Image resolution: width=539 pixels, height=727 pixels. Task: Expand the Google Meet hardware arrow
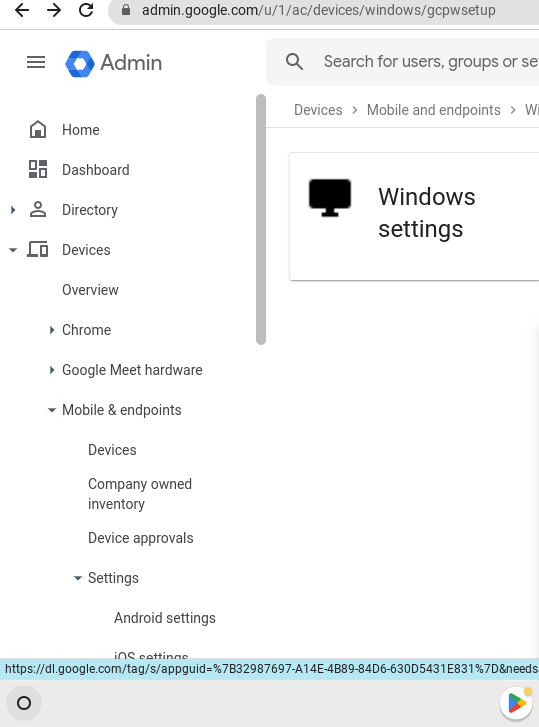tap(52, 370)
